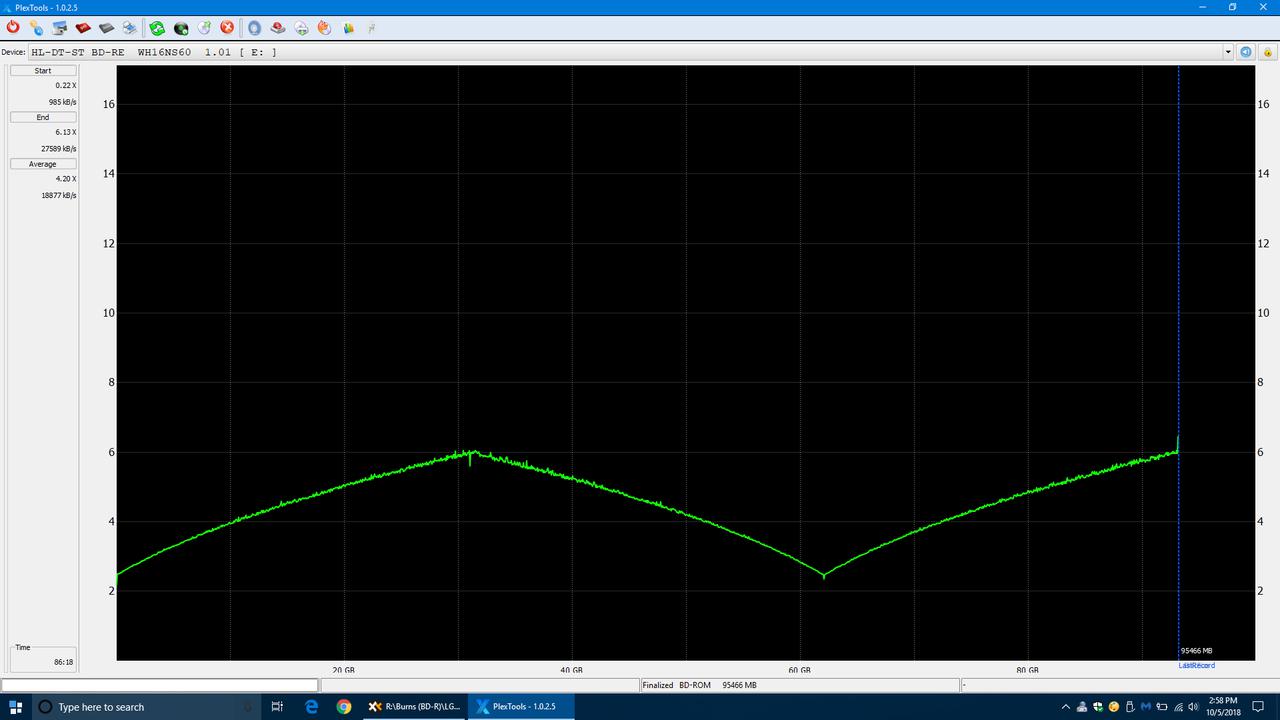Click the pale disc with green arrow icon

click(204, 28)
